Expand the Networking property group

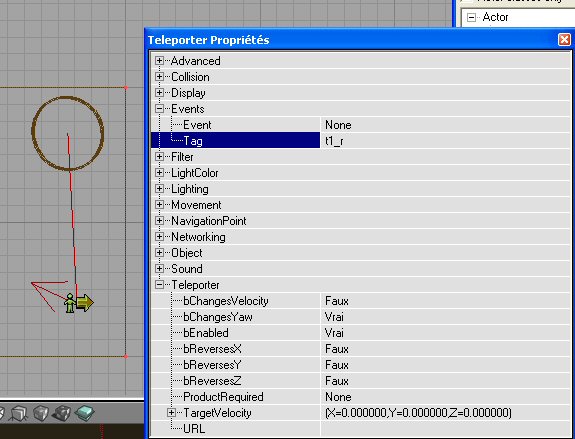159,237
